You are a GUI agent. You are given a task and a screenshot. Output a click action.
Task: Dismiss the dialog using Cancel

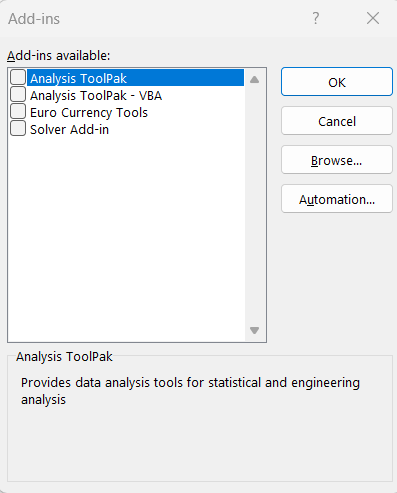click(337, 121)
